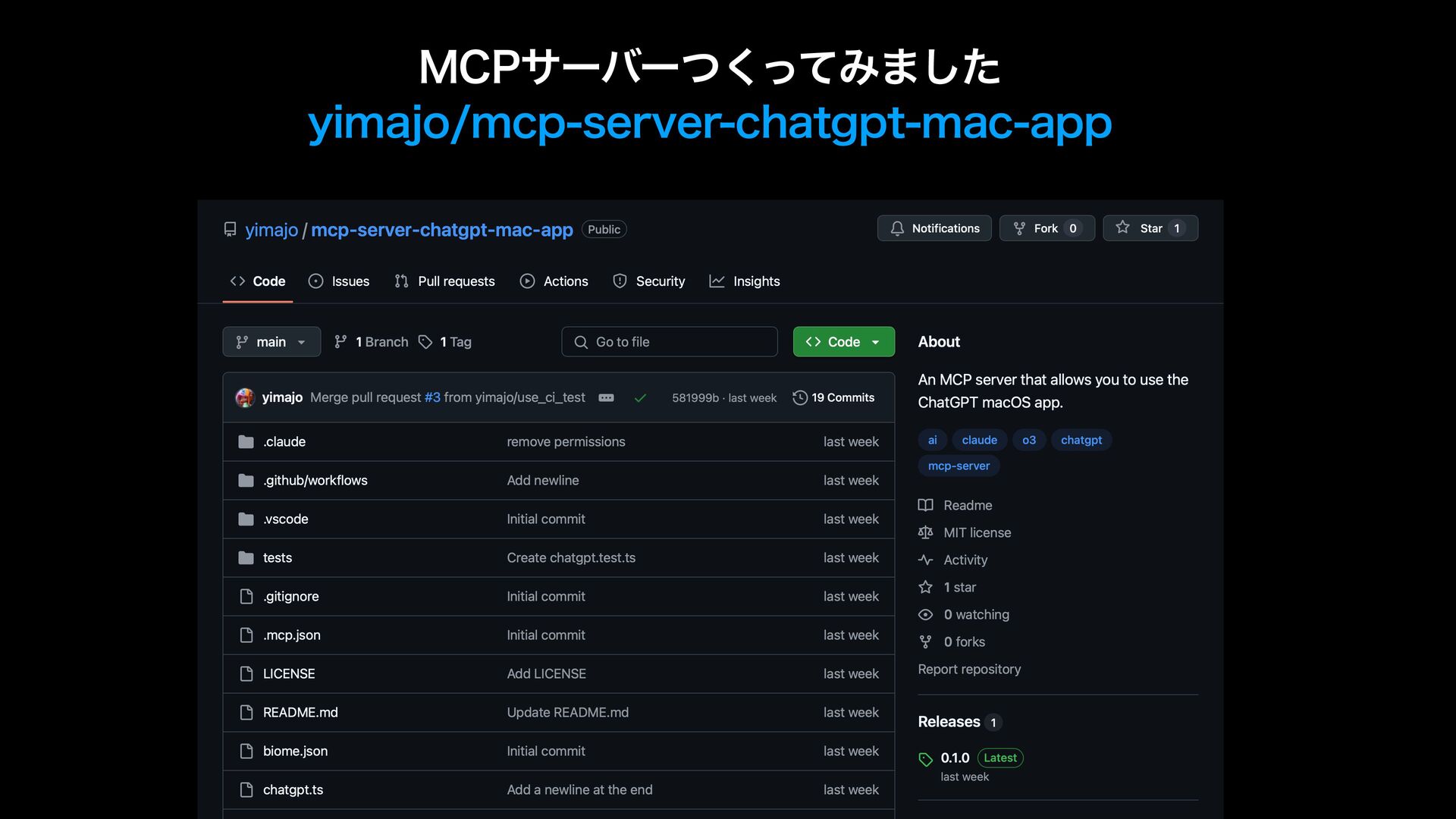
Task: Open the .claude folder
Action: click(x=284, y=441)
